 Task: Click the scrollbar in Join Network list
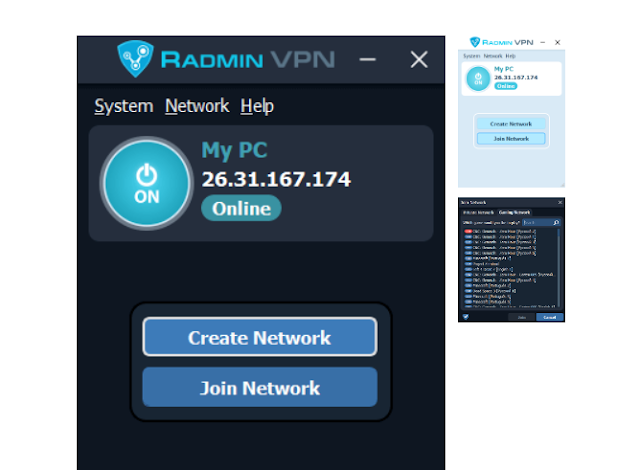[559, 268]
